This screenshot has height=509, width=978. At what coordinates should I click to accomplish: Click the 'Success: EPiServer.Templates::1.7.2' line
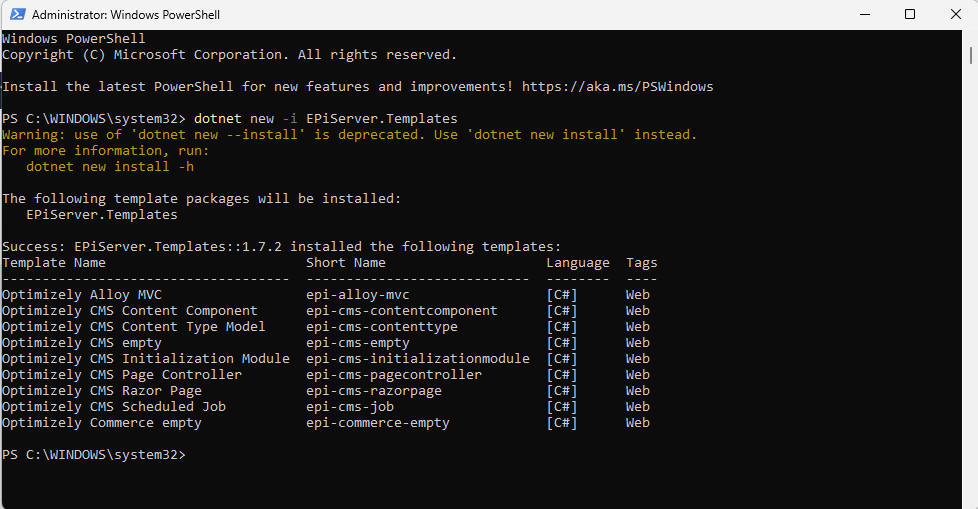pyautogui.click(x=281, y=247)
